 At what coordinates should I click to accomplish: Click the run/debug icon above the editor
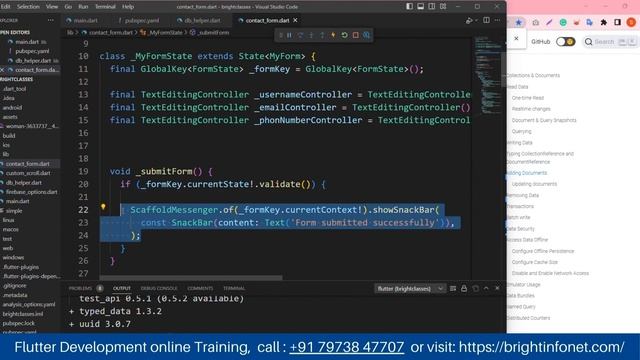click(x=469, y=20)
